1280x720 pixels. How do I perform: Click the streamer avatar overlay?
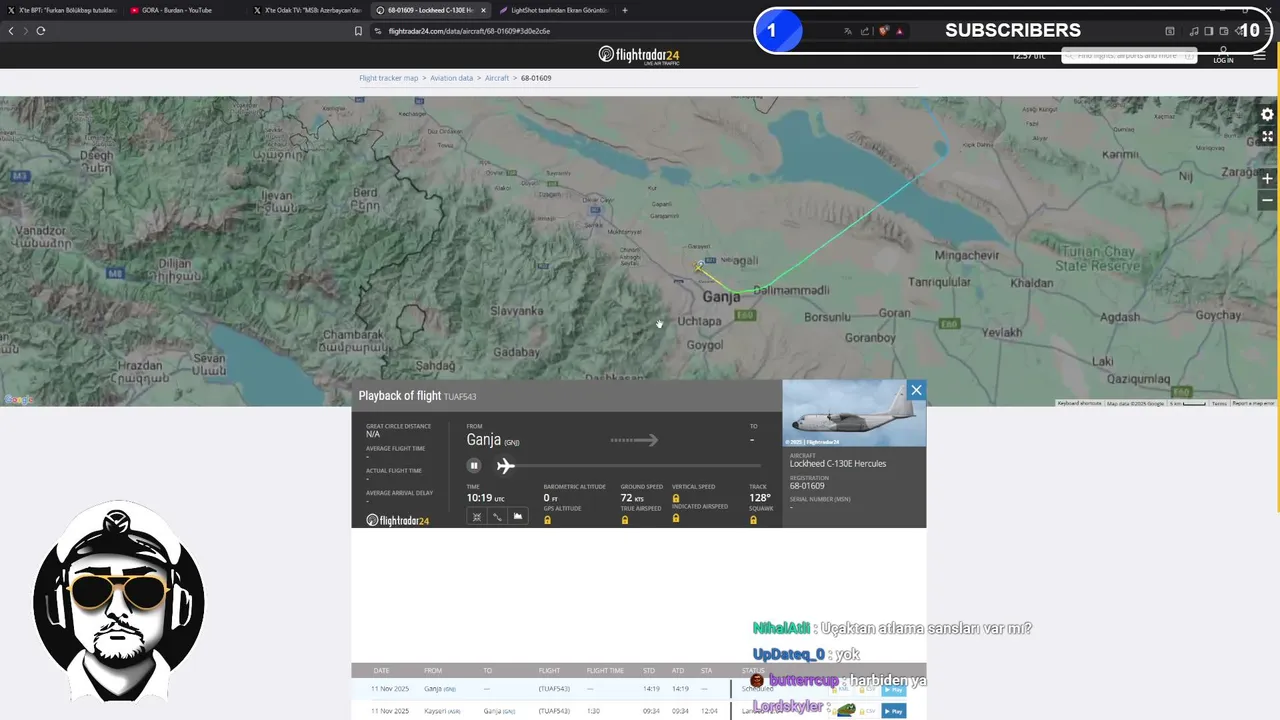point(119,600)
